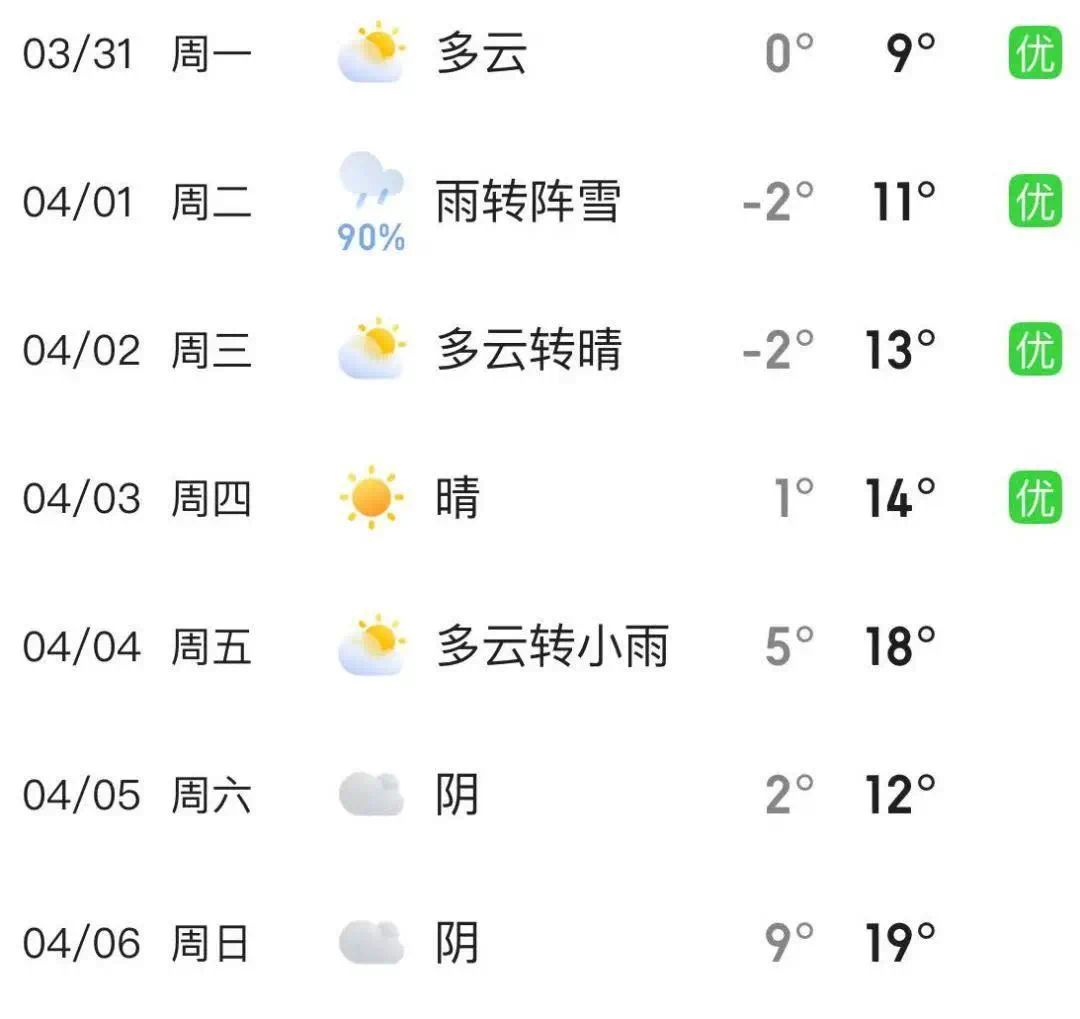Click the 0° low temperature on 03/31
The image size is (1080, 1019).
click(789, 53)
